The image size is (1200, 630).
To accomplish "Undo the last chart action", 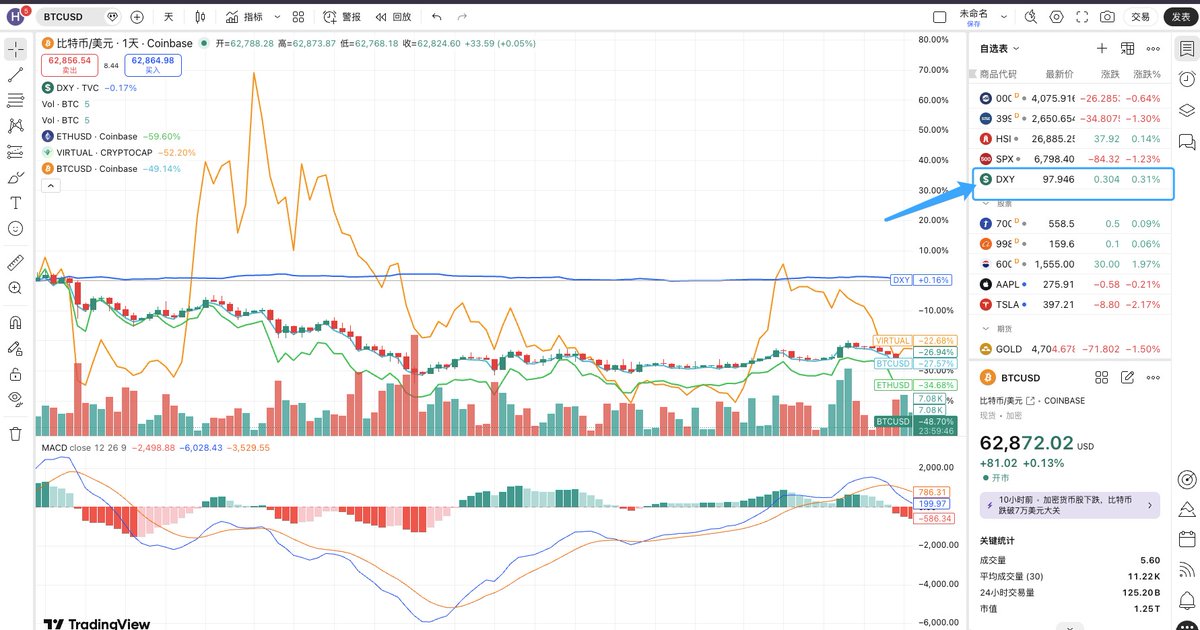I will (x=436, y=17).
